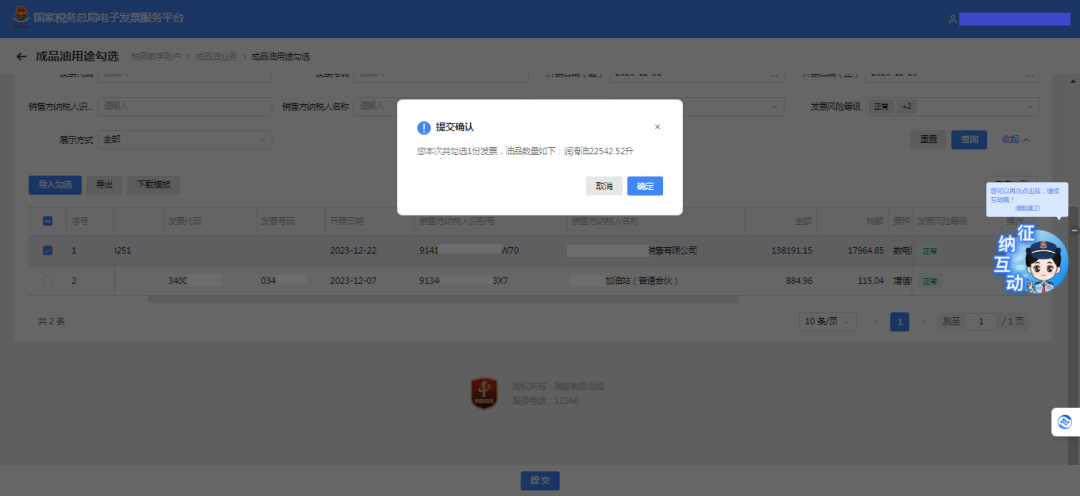Click the tax bureau emblem in the header
Viewport: 1080px width, 496px height.
(20, 18)
